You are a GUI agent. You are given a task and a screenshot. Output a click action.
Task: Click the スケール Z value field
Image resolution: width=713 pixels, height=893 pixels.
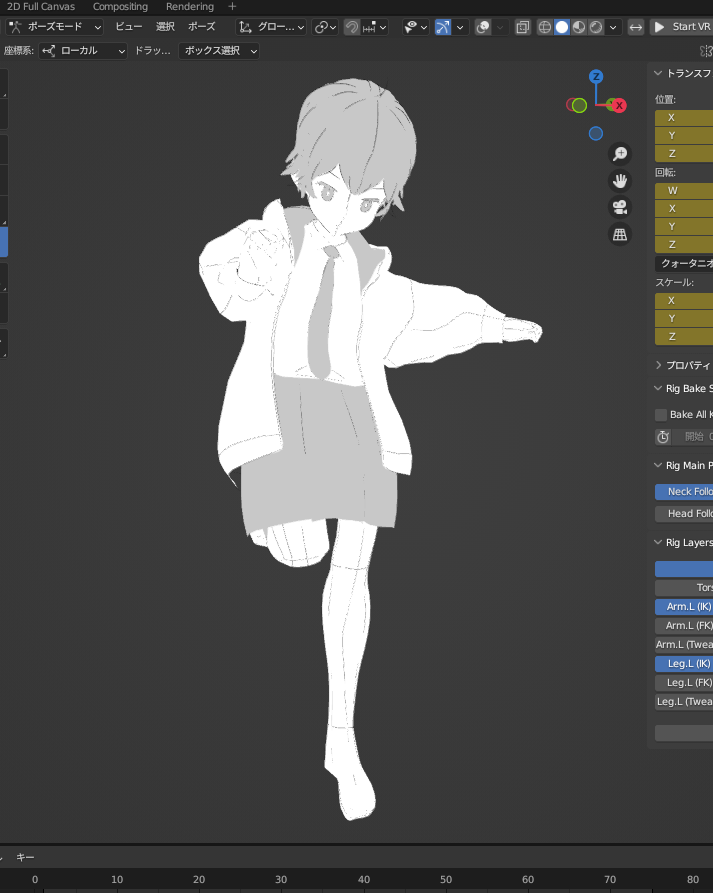pyautogui.click(x=684, y=337)
